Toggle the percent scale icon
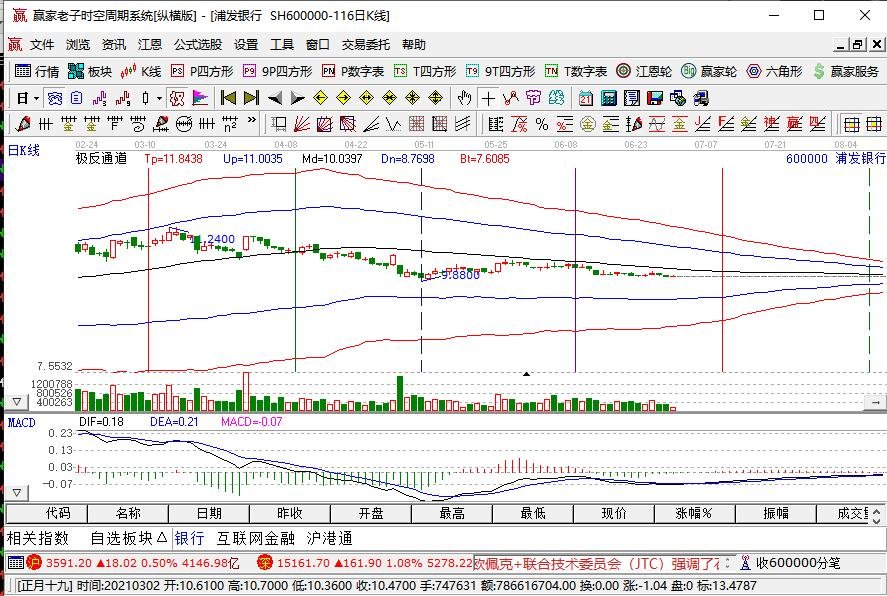The height and width of the screenshot is (596, 887). [542, 123]
